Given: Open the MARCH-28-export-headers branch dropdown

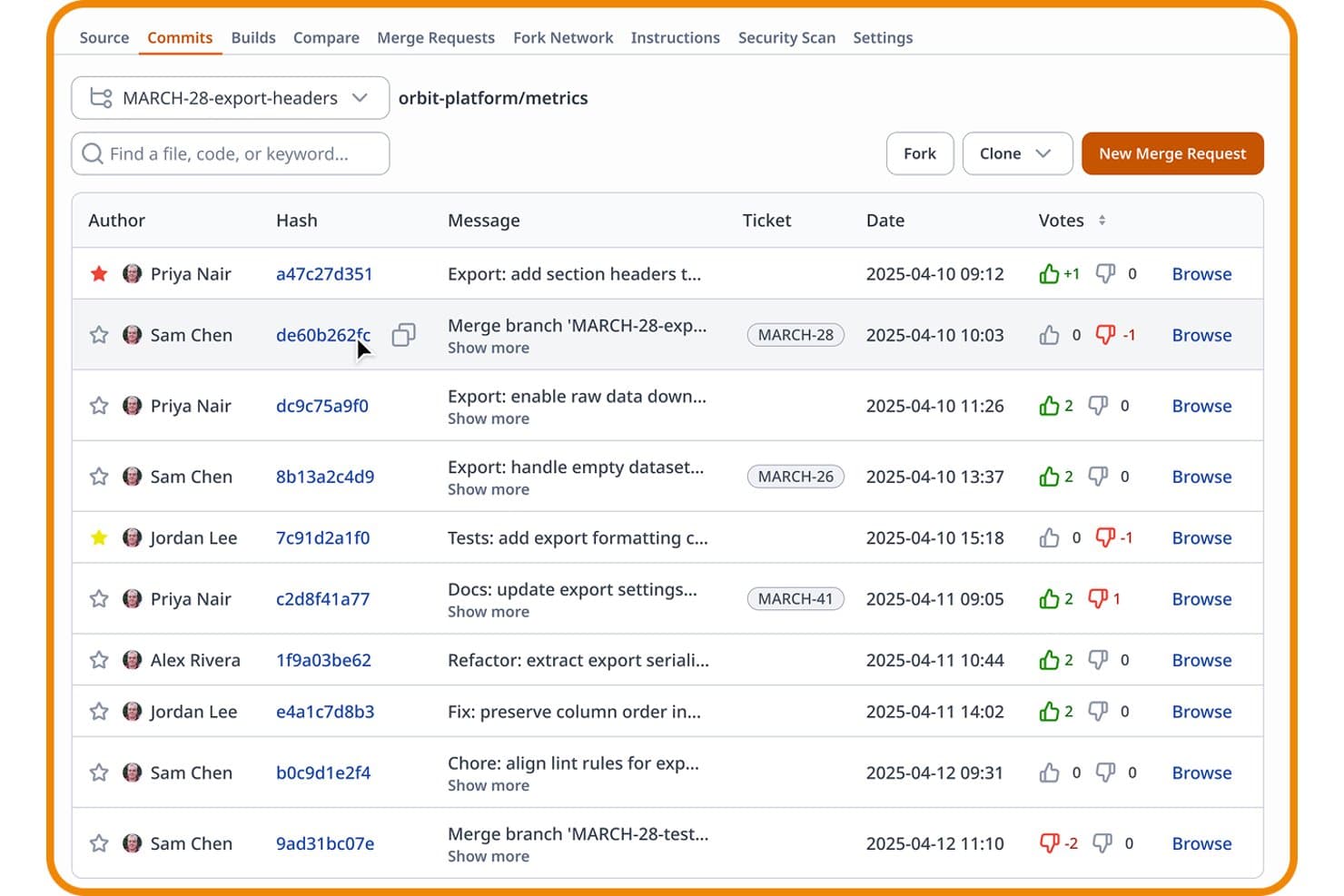Looking at the screenshot, I should 231,98.
